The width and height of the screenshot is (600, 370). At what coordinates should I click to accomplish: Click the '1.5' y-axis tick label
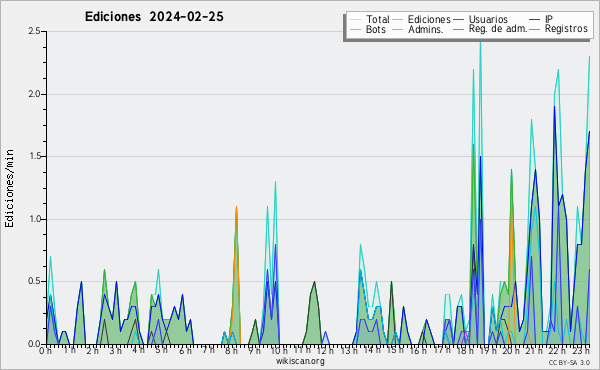34,156
